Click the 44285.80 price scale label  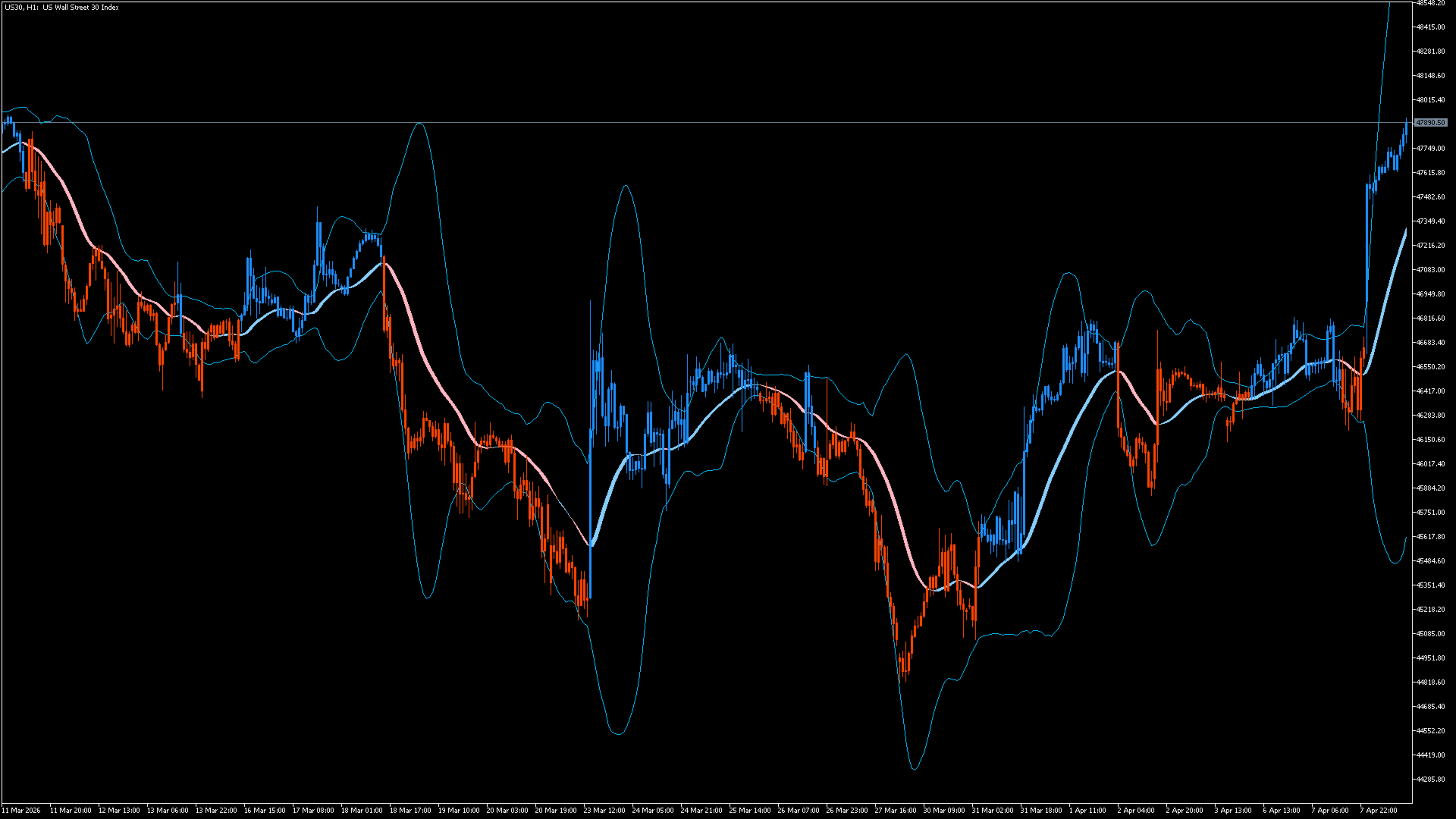(1430, 780)
